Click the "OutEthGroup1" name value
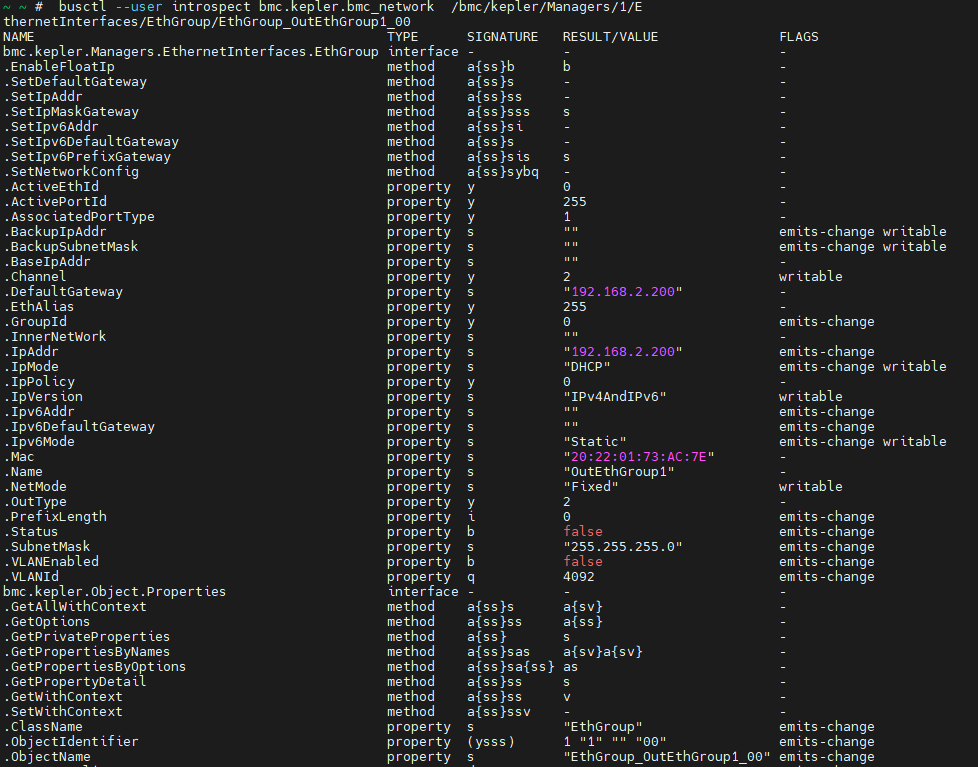978x767 pixels. tap(618, 472)
